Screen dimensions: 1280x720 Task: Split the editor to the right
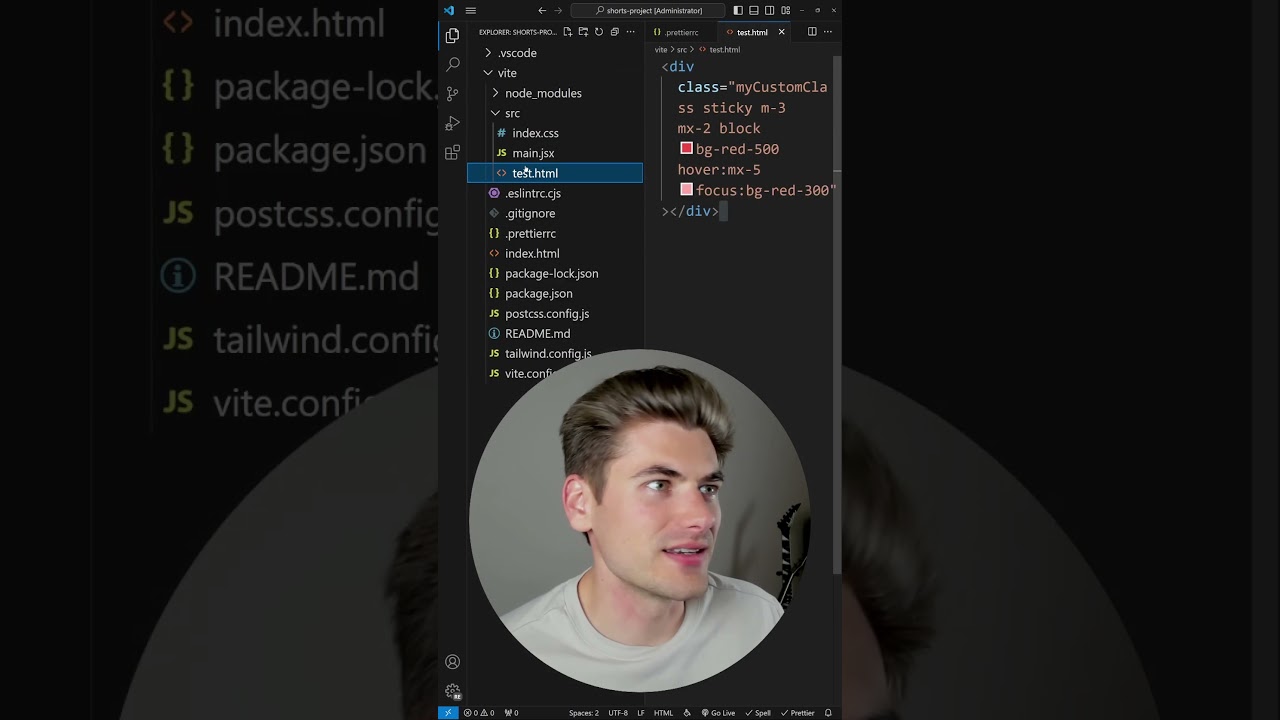tap(812, 32)
